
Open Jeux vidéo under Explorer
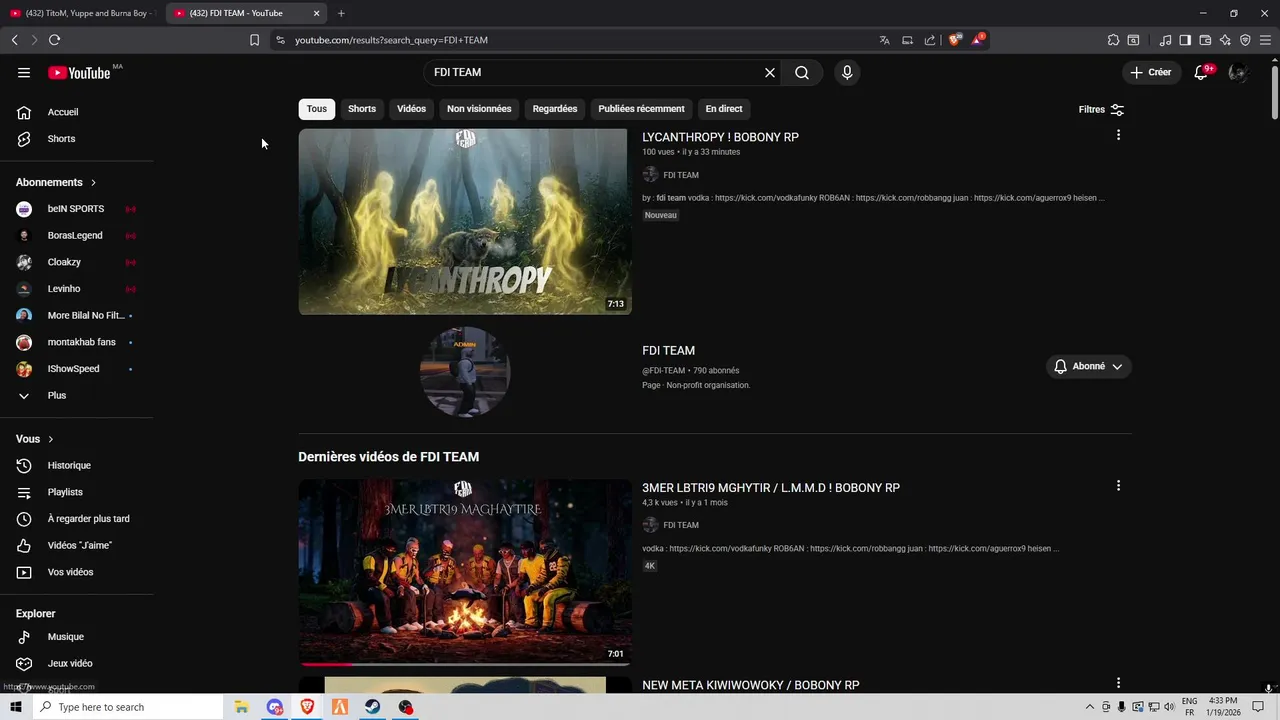77,663
